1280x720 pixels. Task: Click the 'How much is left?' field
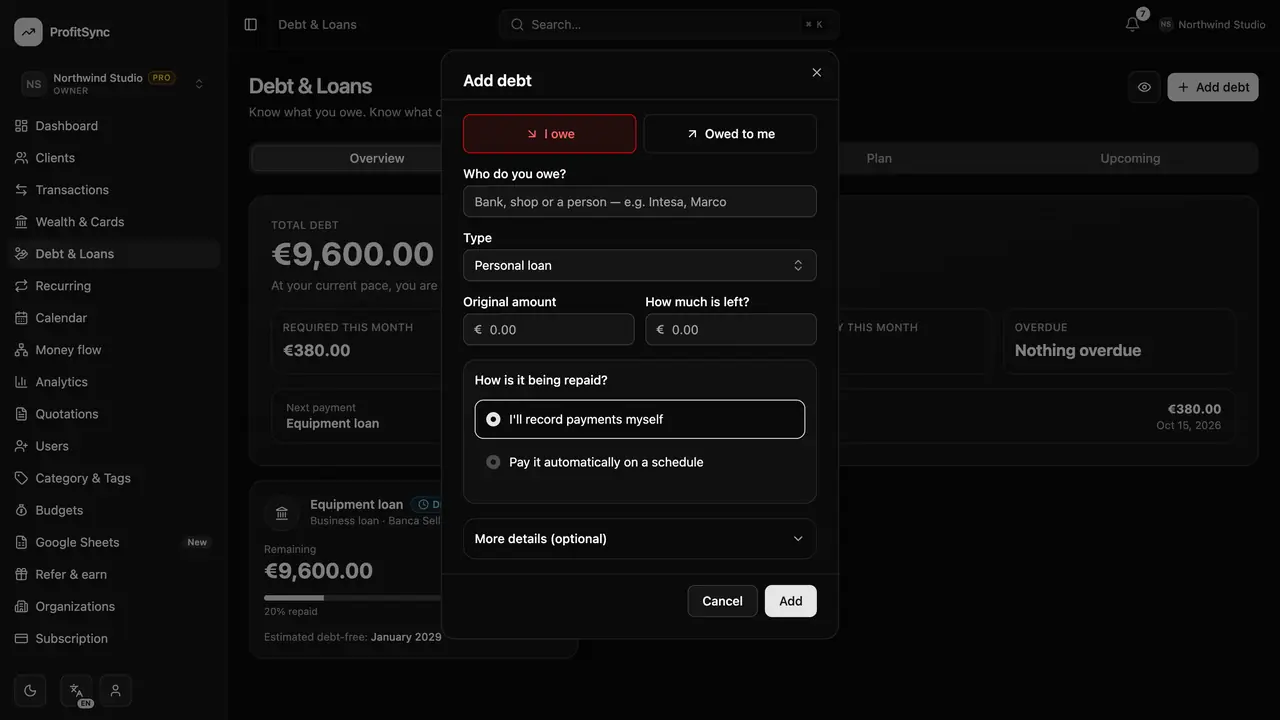(x=731, y=329)
